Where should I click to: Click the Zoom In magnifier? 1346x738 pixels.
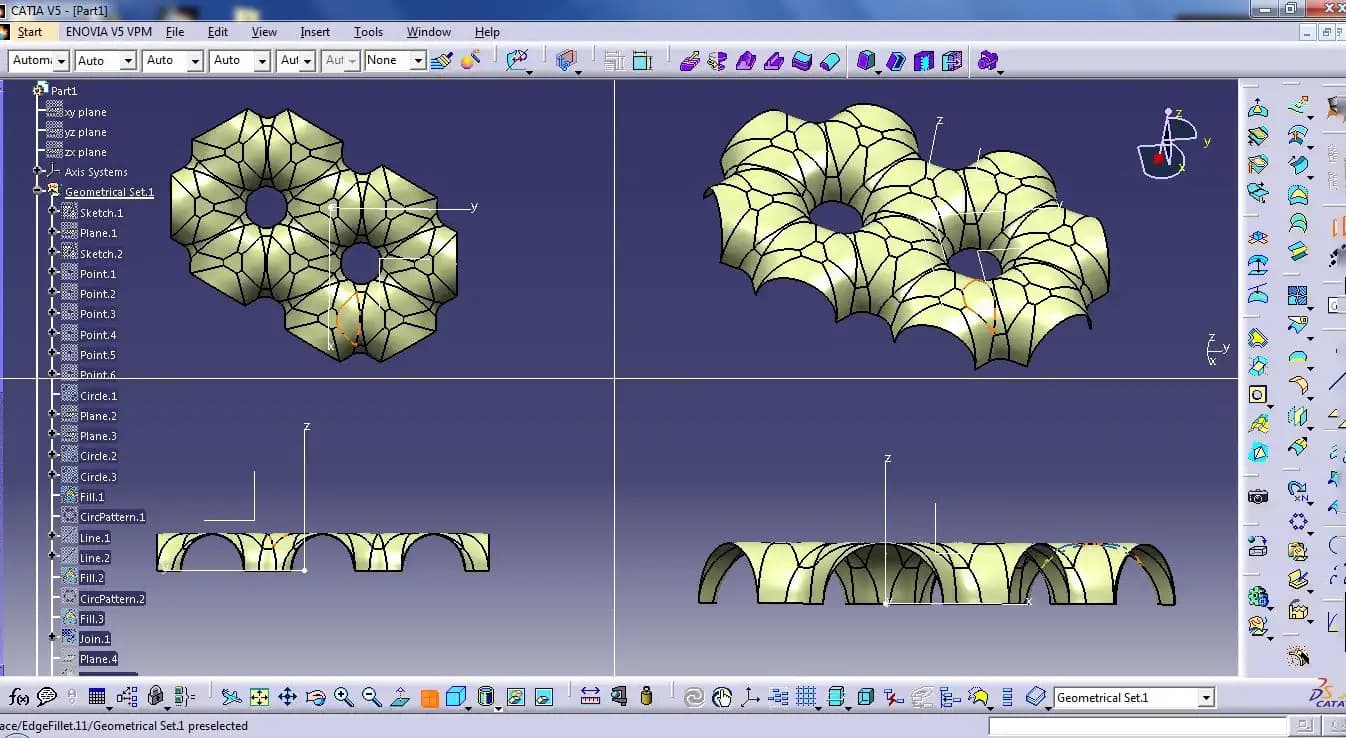343,697
